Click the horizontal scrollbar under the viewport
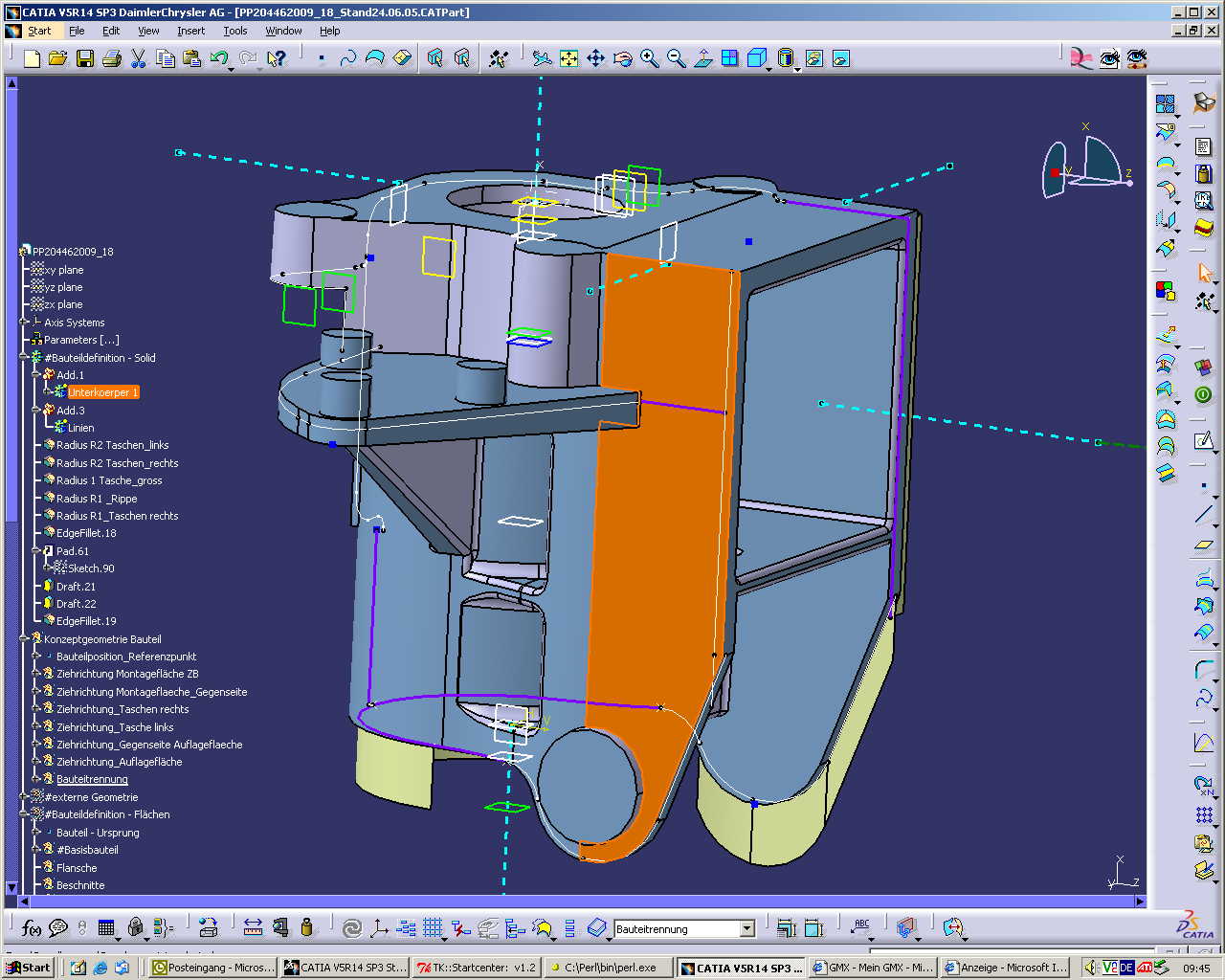The height and width of the screenshot is (980, 1225). point(583,902)
